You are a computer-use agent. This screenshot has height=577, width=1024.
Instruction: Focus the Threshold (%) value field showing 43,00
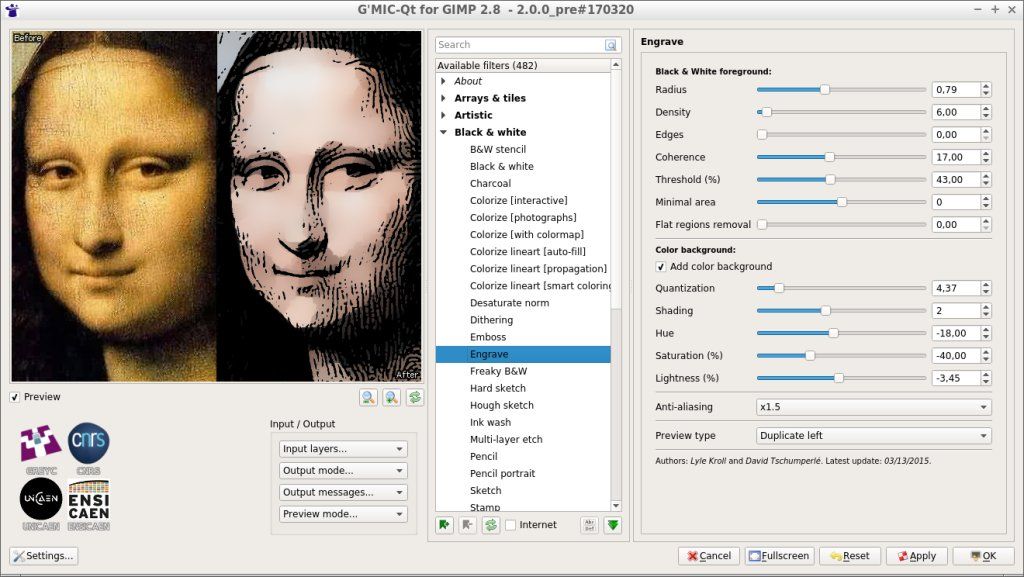[955, 179]
